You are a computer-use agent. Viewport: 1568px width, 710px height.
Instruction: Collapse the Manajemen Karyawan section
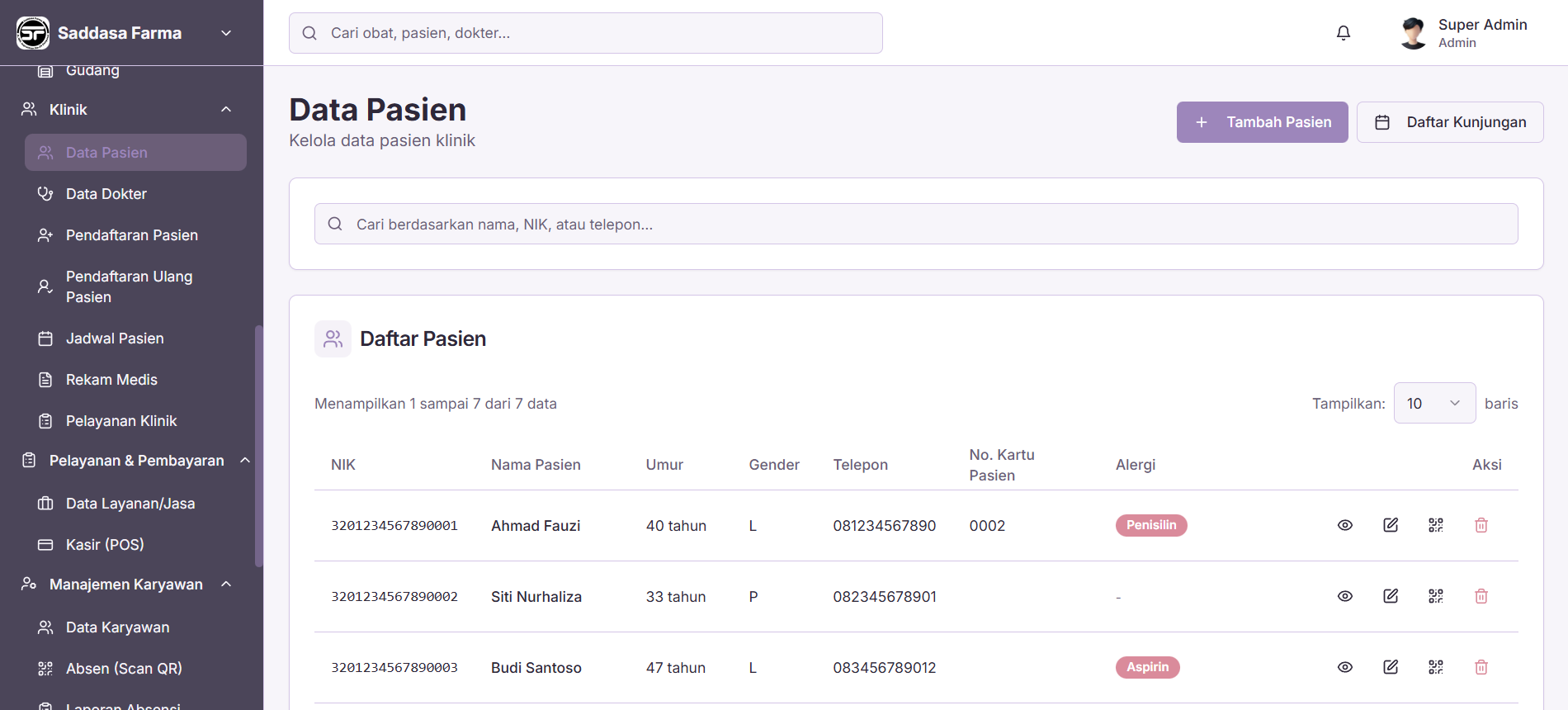tap(226, 584)
